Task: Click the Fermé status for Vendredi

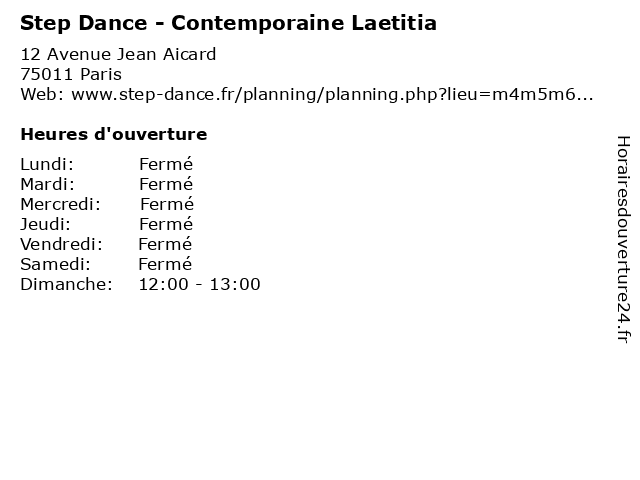Action: pos(165,244)
